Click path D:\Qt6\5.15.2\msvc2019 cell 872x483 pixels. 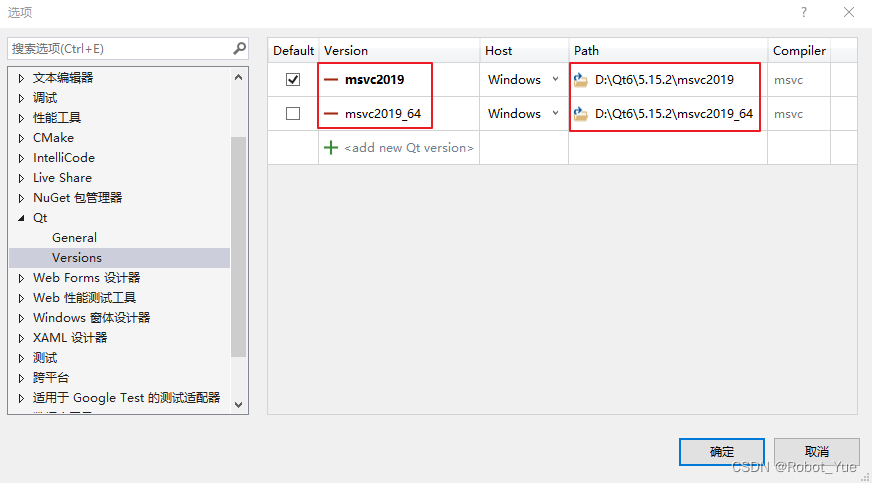(664, 79)
